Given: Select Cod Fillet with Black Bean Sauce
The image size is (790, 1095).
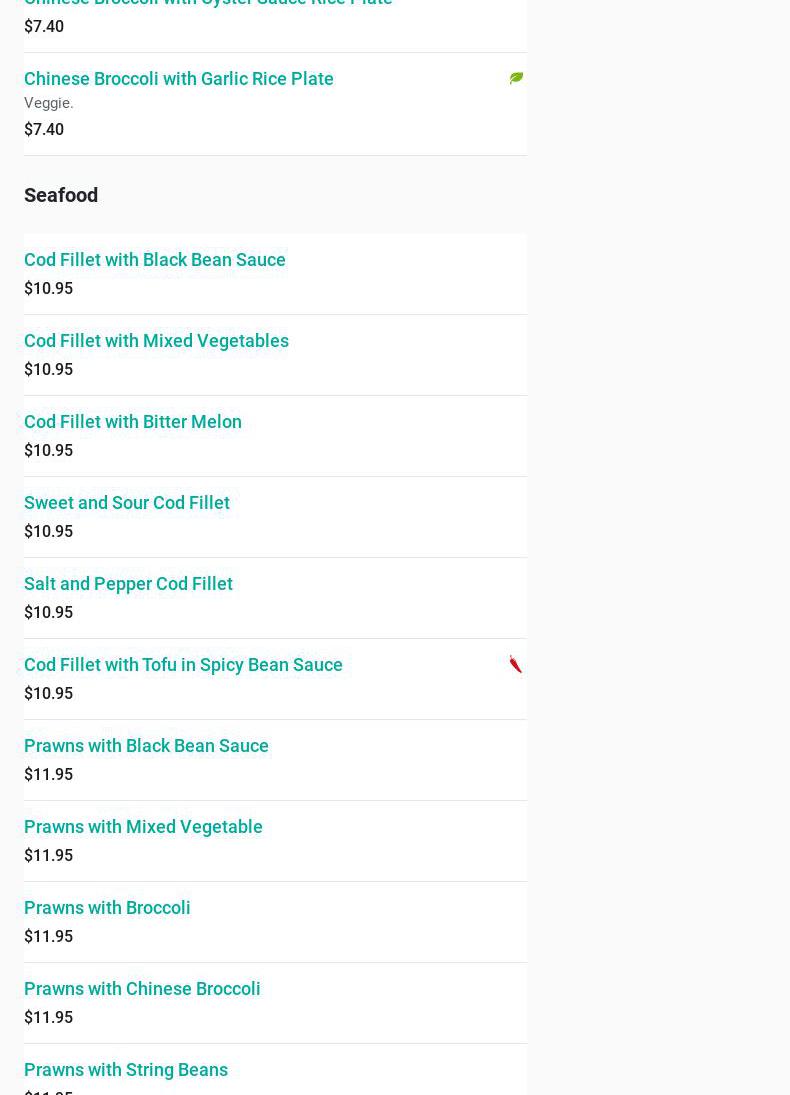Looking at the screenshot, I should (155, 260).
